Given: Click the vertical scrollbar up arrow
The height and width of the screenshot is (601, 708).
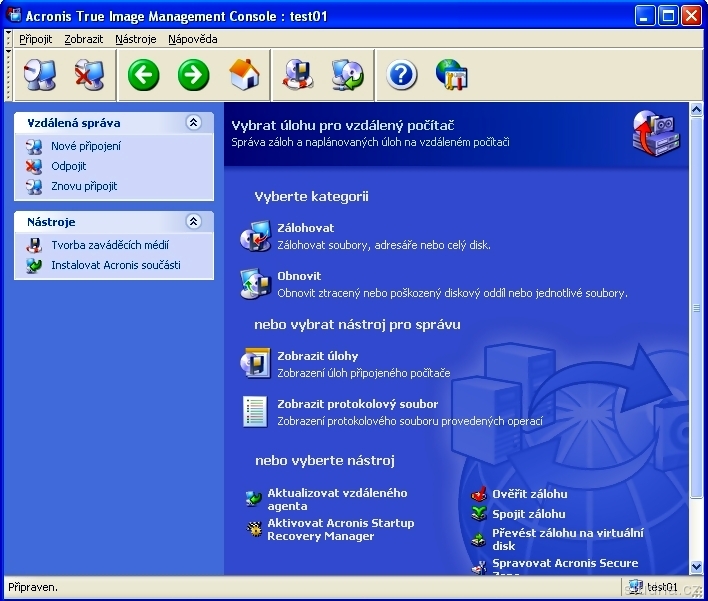Looking at the screenshot, I should (696, 109).
